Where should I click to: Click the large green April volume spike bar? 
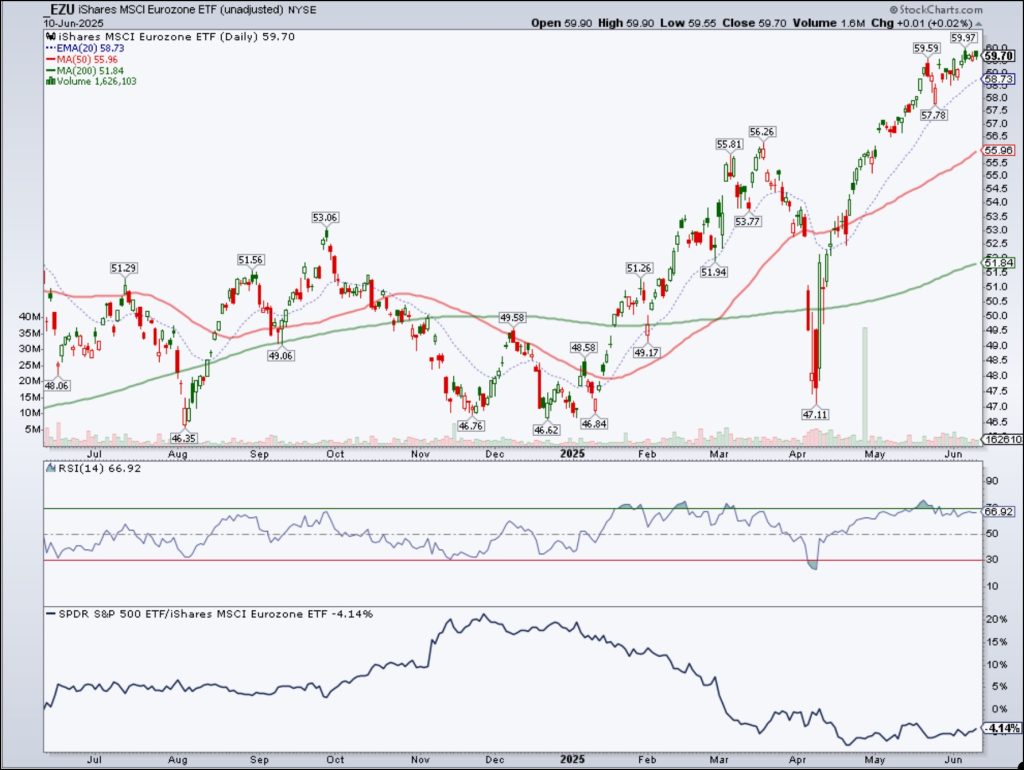(x=865, y=386)
